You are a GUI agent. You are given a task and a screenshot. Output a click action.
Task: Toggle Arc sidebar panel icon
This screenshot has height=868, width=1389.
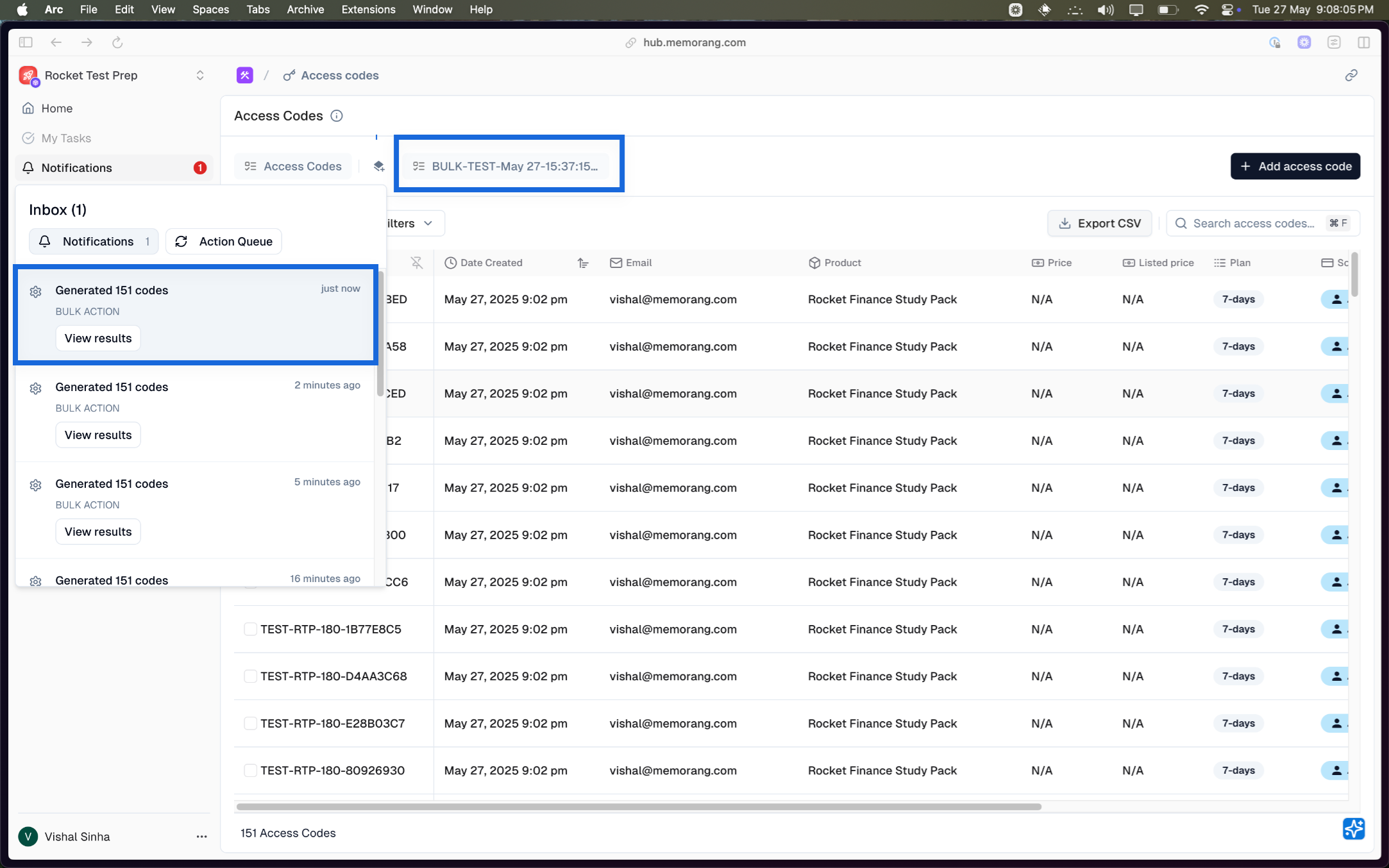click(26, 42)
